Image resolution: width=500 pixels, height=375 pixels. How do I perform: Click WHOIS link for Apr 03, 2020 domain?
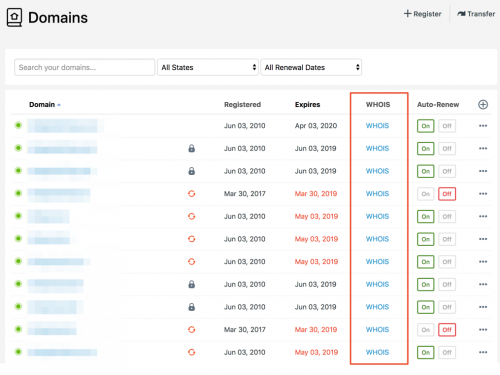[x=377, y=126]
